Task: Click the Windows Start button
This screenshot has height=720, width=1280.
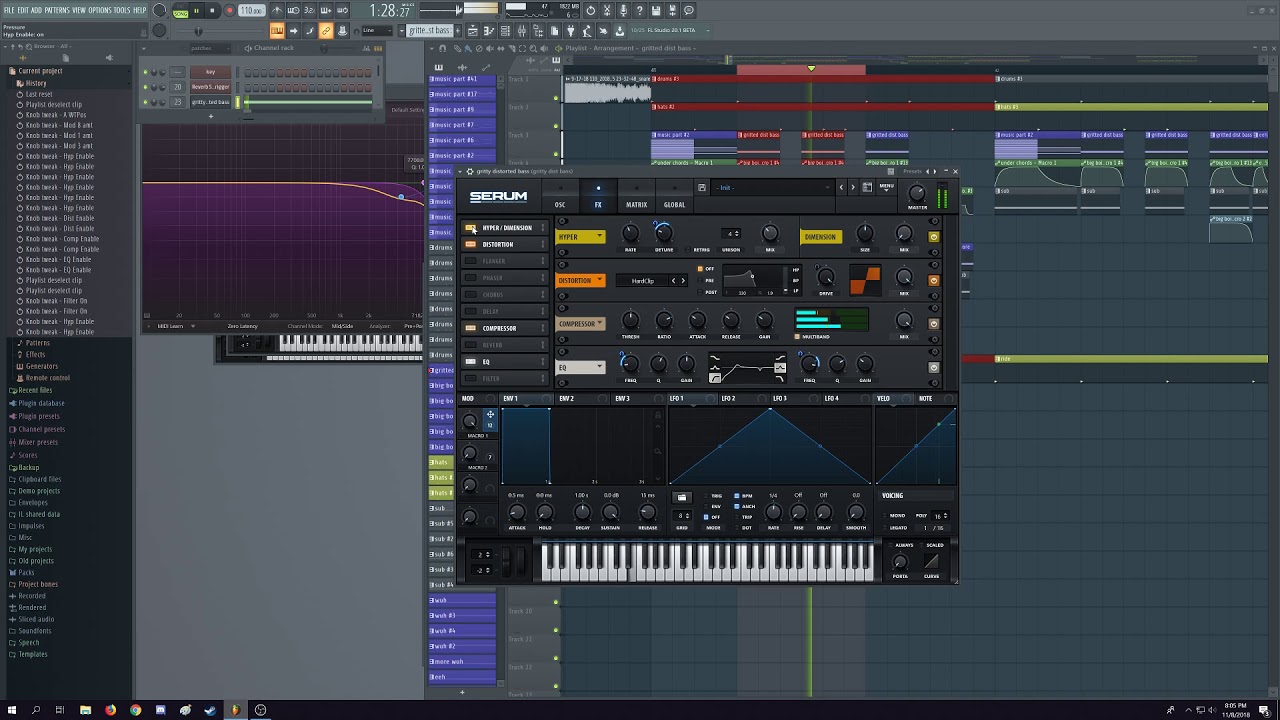Action: (12, 710)
